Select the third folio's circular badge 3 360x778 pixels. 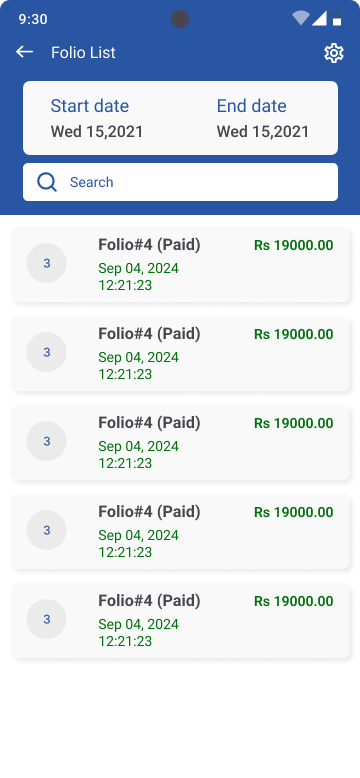(47, 441)
